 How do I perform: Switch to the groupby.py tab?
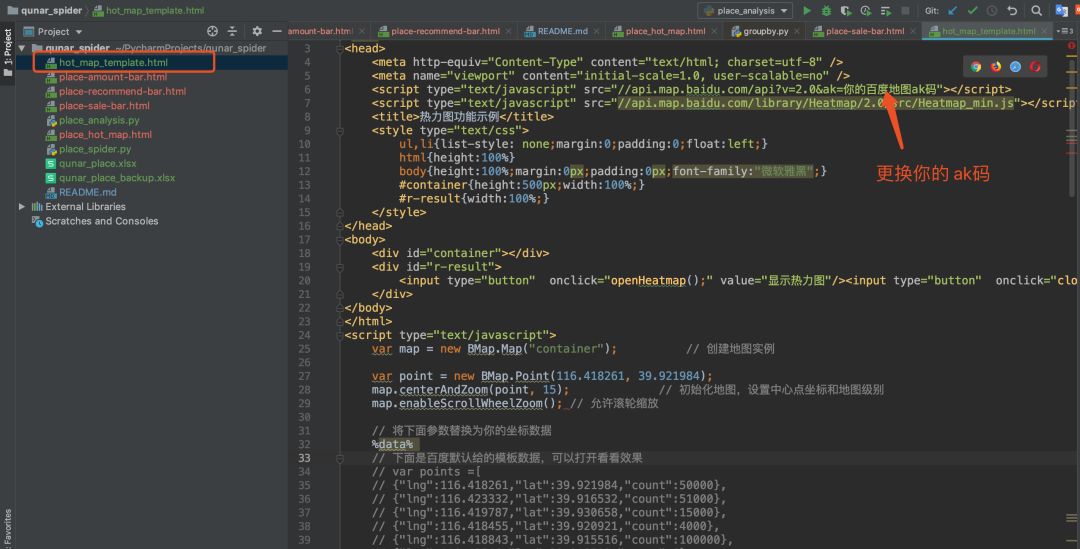point(765,31)
